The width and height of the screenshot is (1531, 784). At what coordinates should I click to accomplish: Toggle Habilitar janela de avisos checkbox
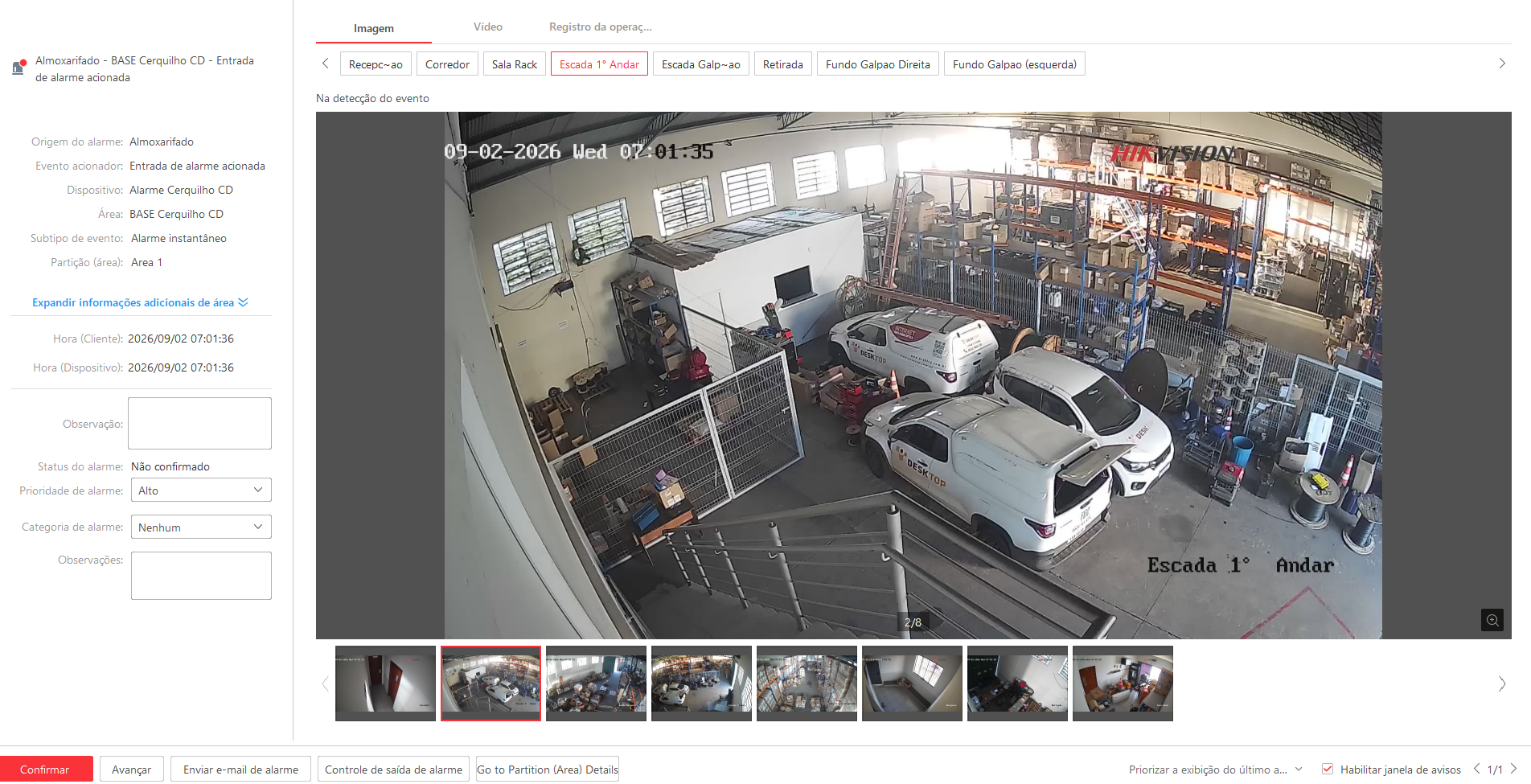coord(1328,769)
